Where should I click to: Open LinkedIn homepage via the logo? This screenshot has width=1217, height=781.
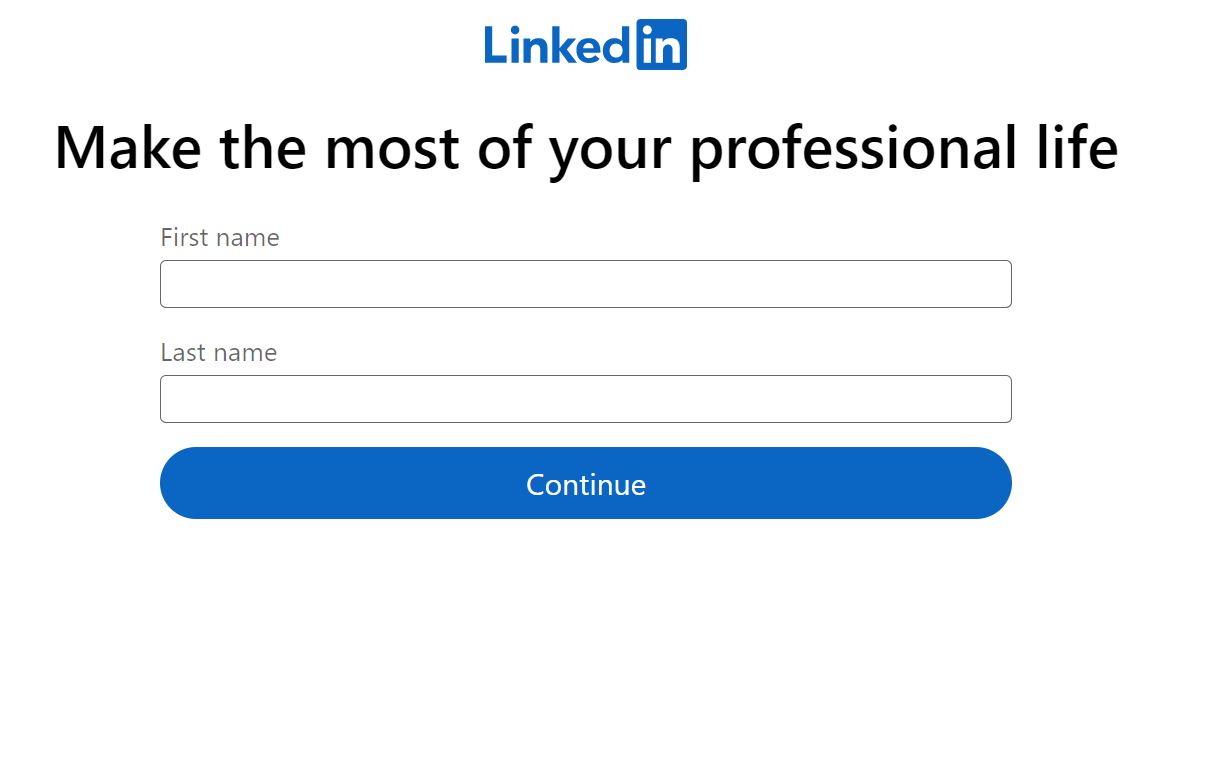pyautogui.click(x=585, y=44)
